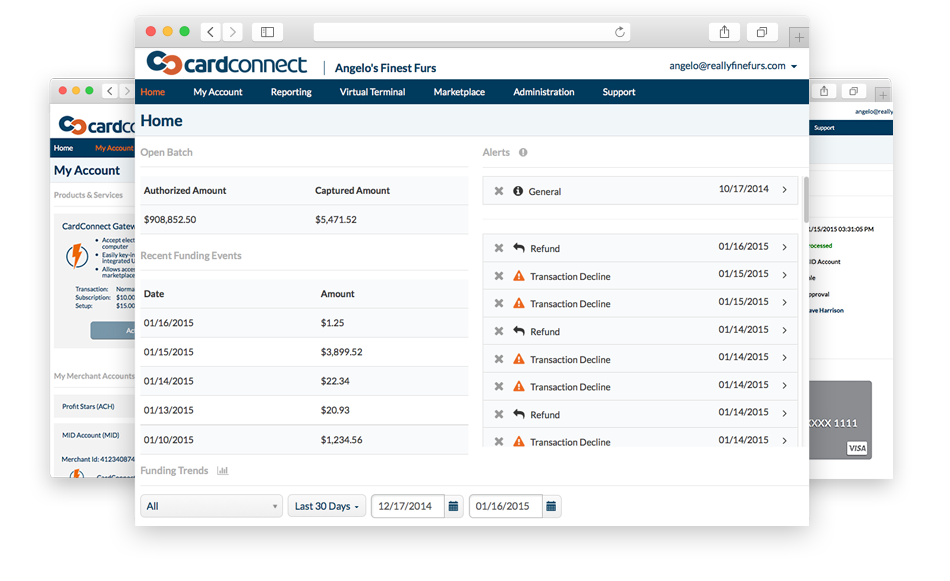Screen dimensions: 950x581
Task: Expand first 01/15/2015 Transaction Decline chevron
Action: click(785, 275)
